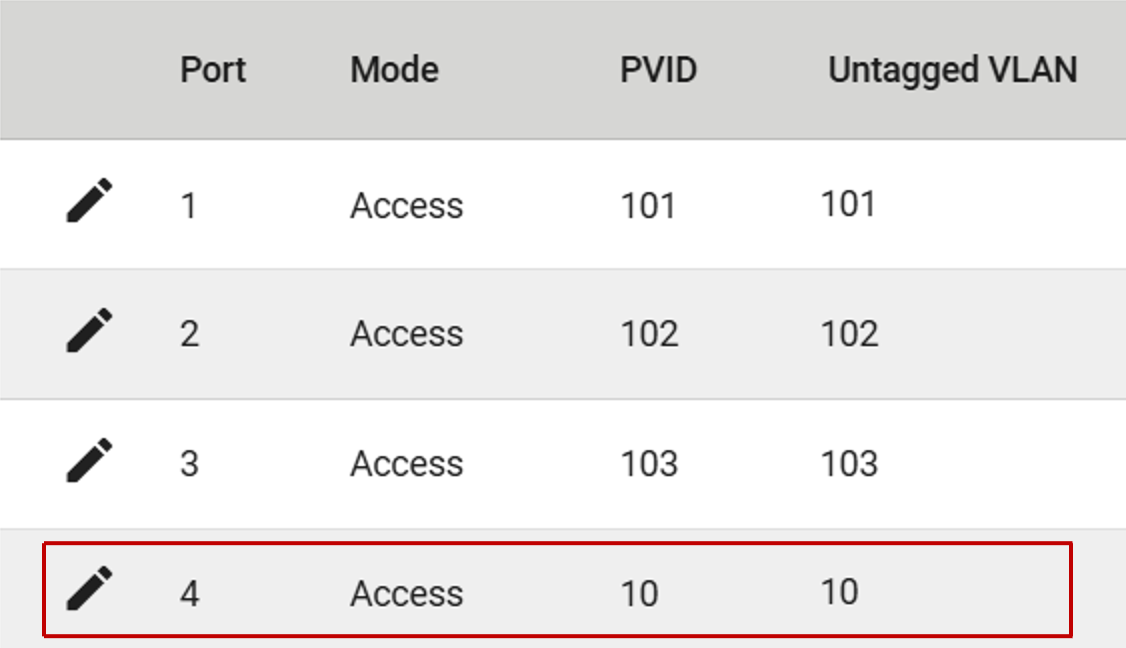The height and width of the screenshot is (648, 1126).
Task: Click PVID value 101 in port 1 row
Action: pos(648,206)
